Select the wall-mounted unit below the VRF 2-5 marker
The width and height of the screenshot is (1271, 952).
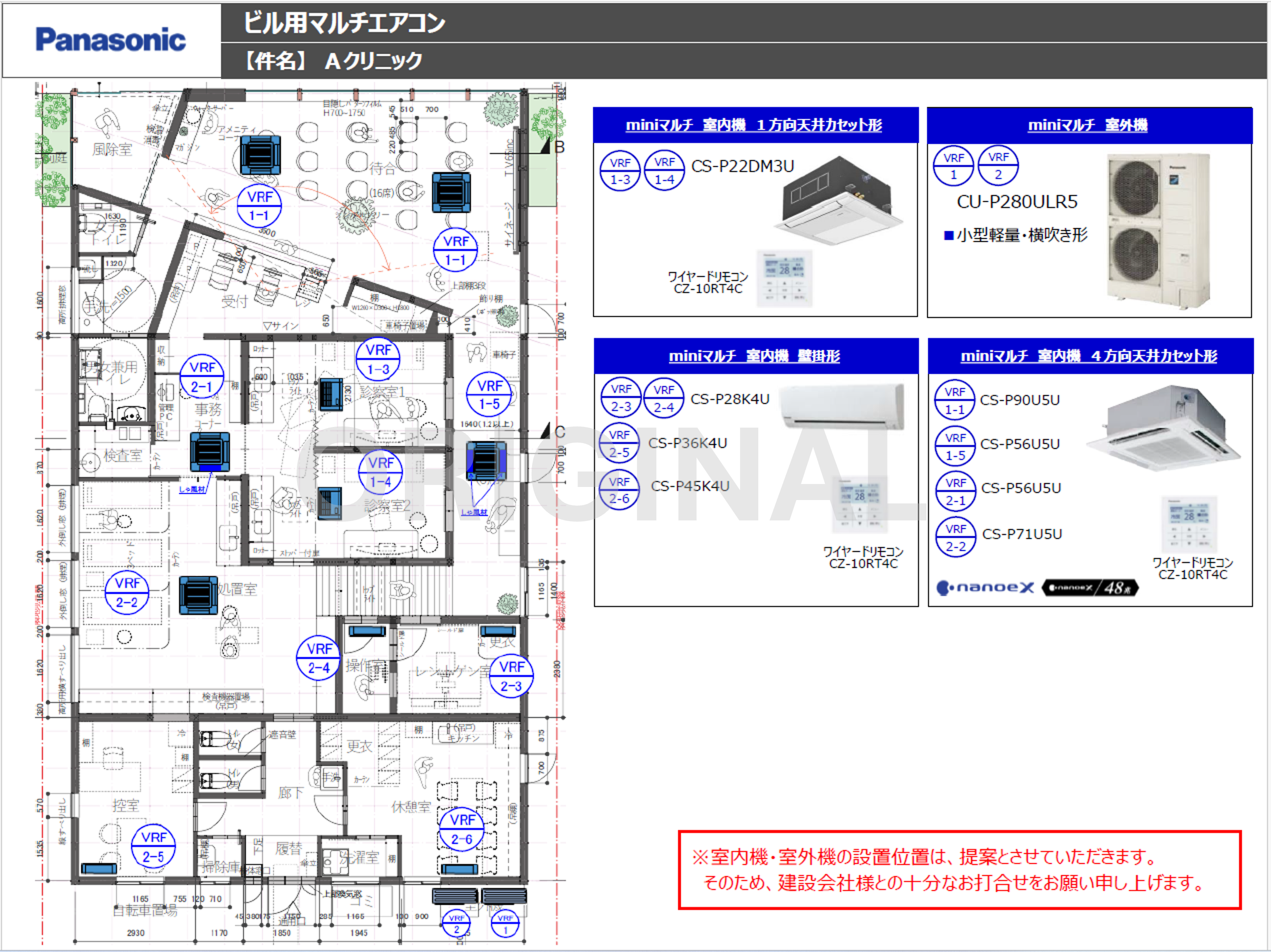point(99,868)
